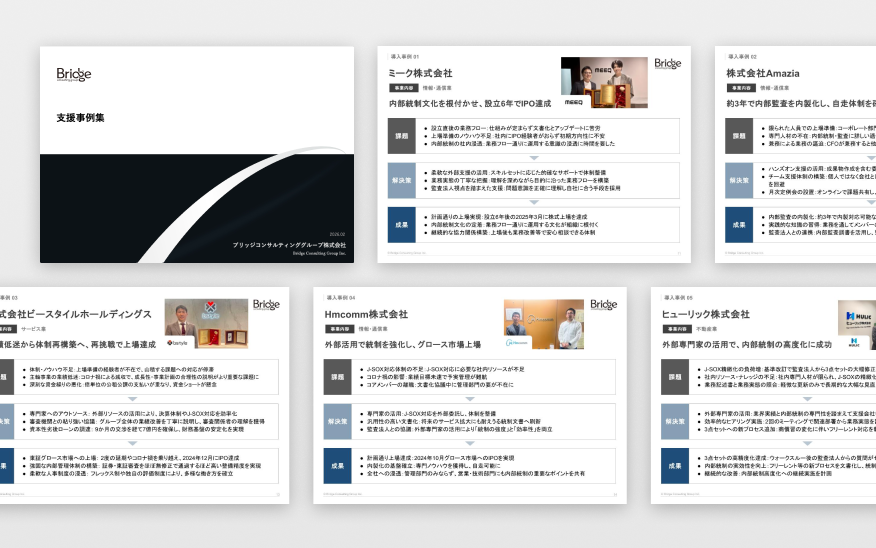Click the MEEQ photo on the ミーク slide
876x548 pixels.
(x=603, y=82)
